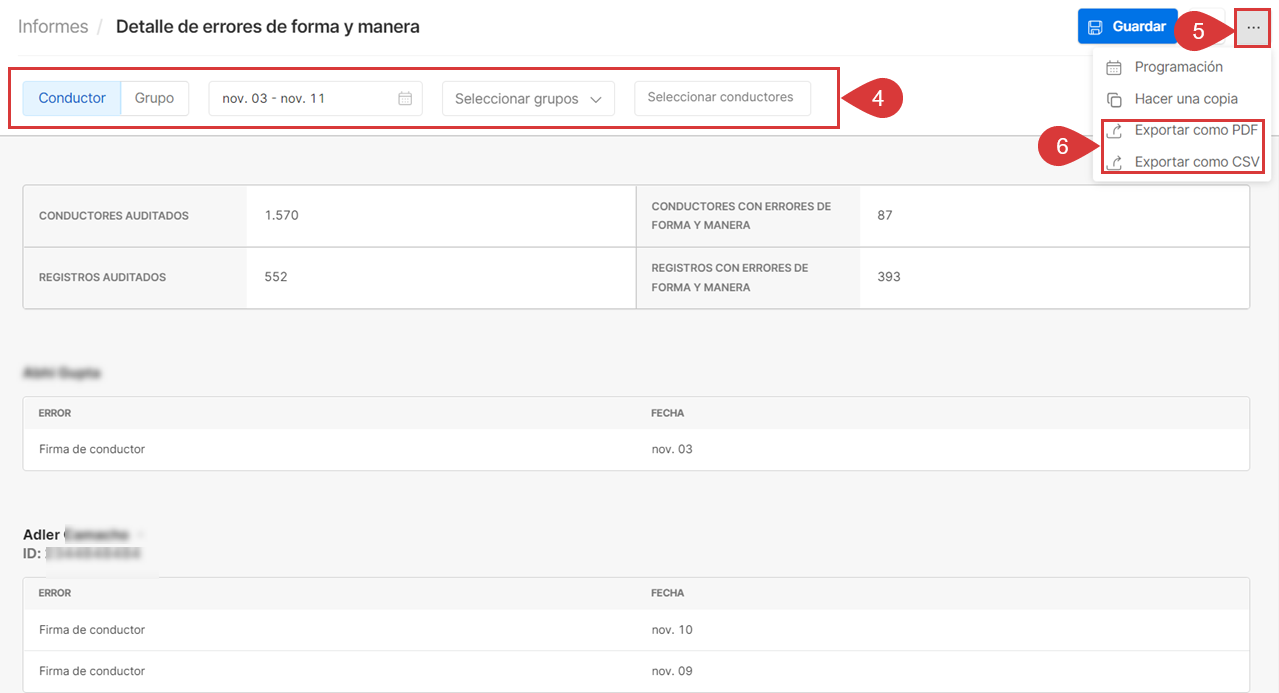Click the nov. 03 date cell
Image resolution: width=1279 pixels, height=693 pixels.
[672, 449]
